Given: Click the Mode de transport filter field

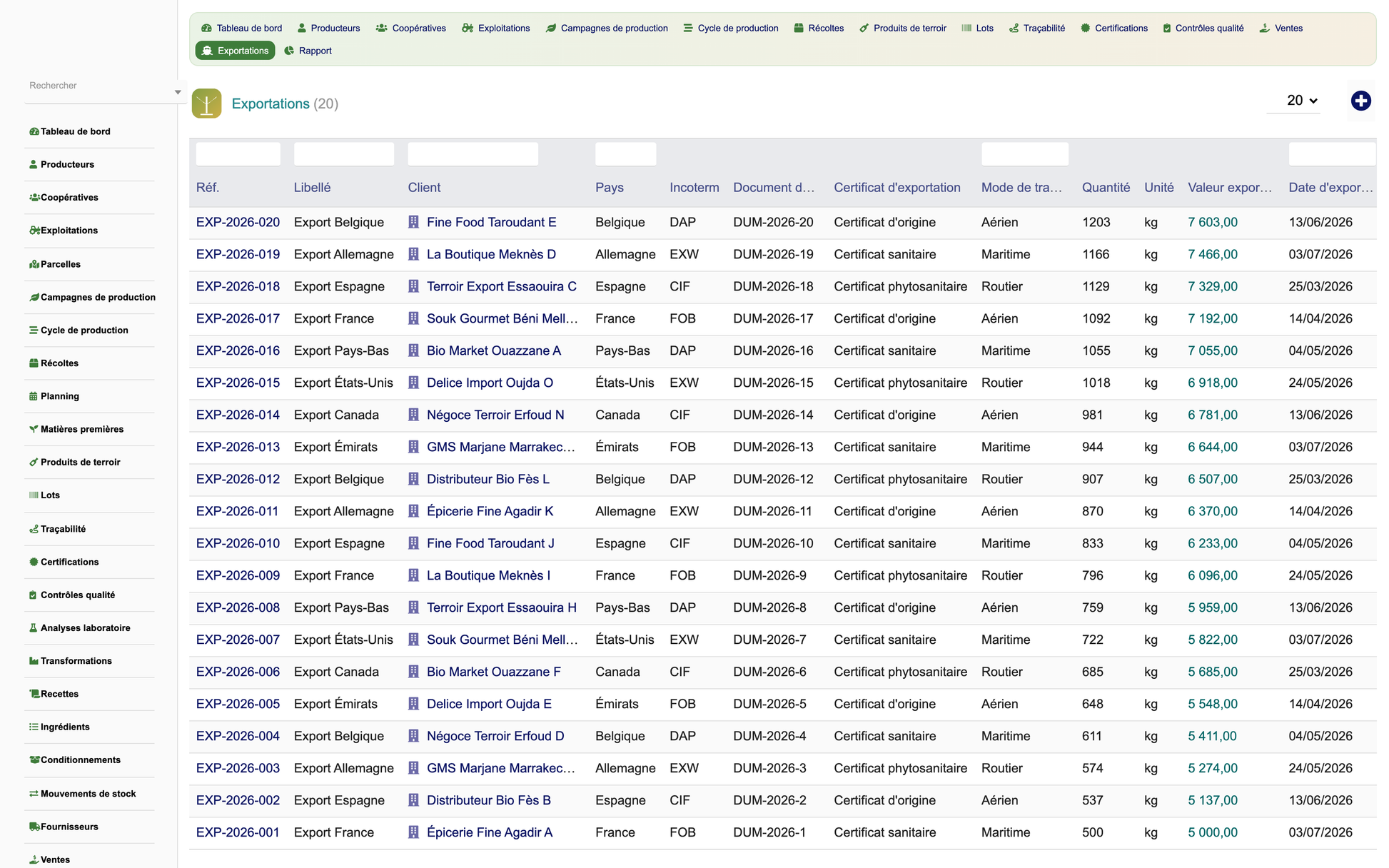Looking at the screenshot, I should (1024, 154).
